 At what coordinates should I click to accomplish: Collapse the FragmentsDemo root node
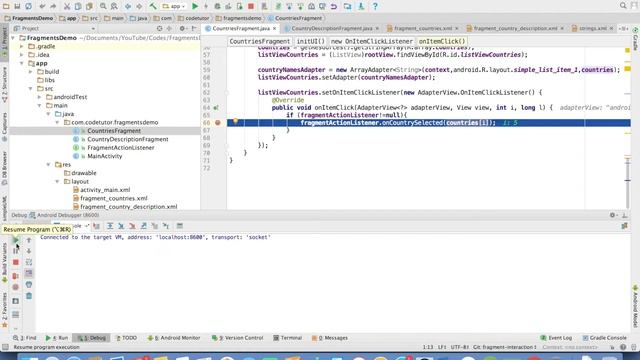tap(13, 38)
